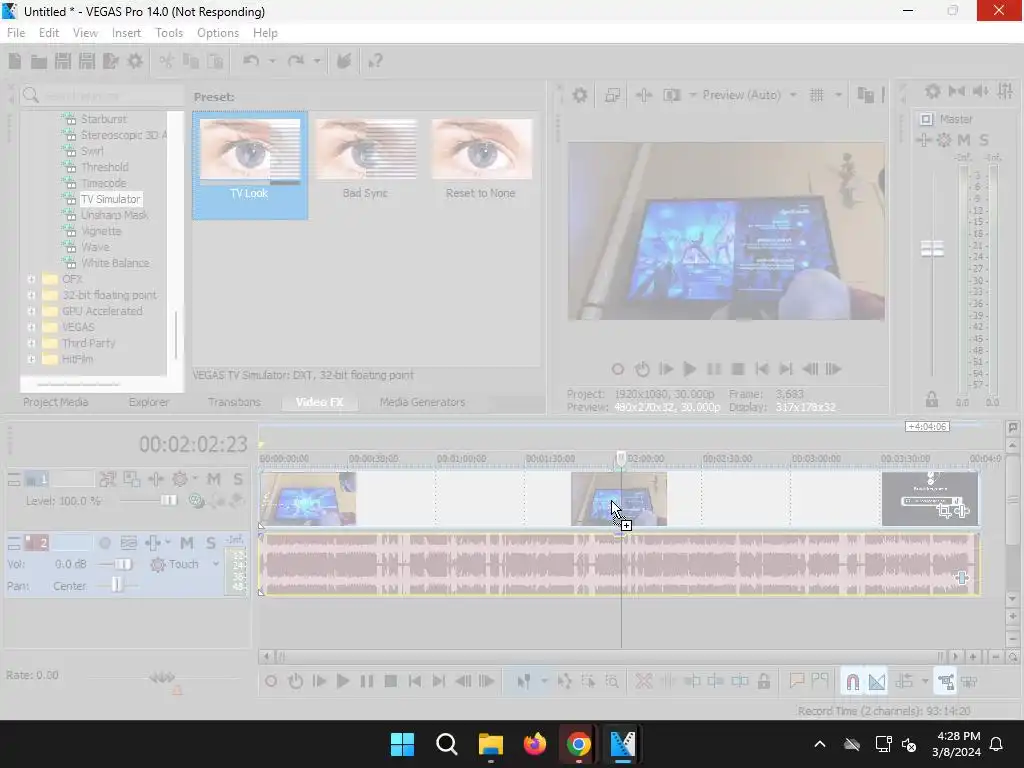Adjust the audio track Pan slider
Image resolution: width=1024 pixels, height=768 pixels.
[x=117, y=585]
